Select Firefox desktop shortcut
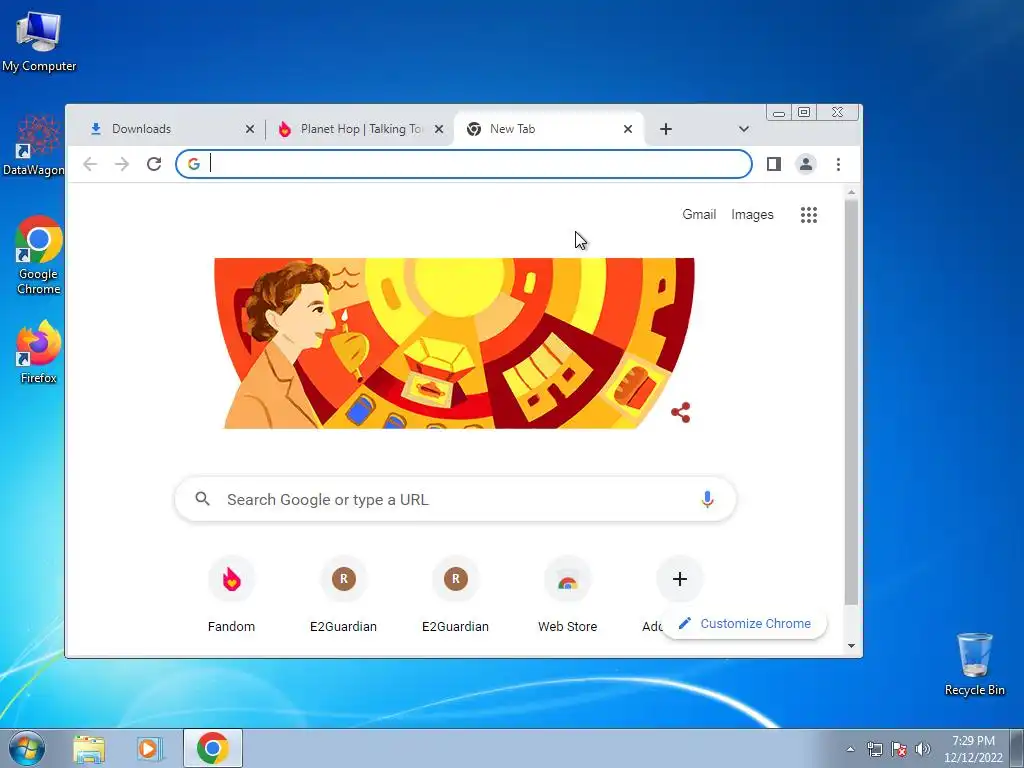 point(39,352)
